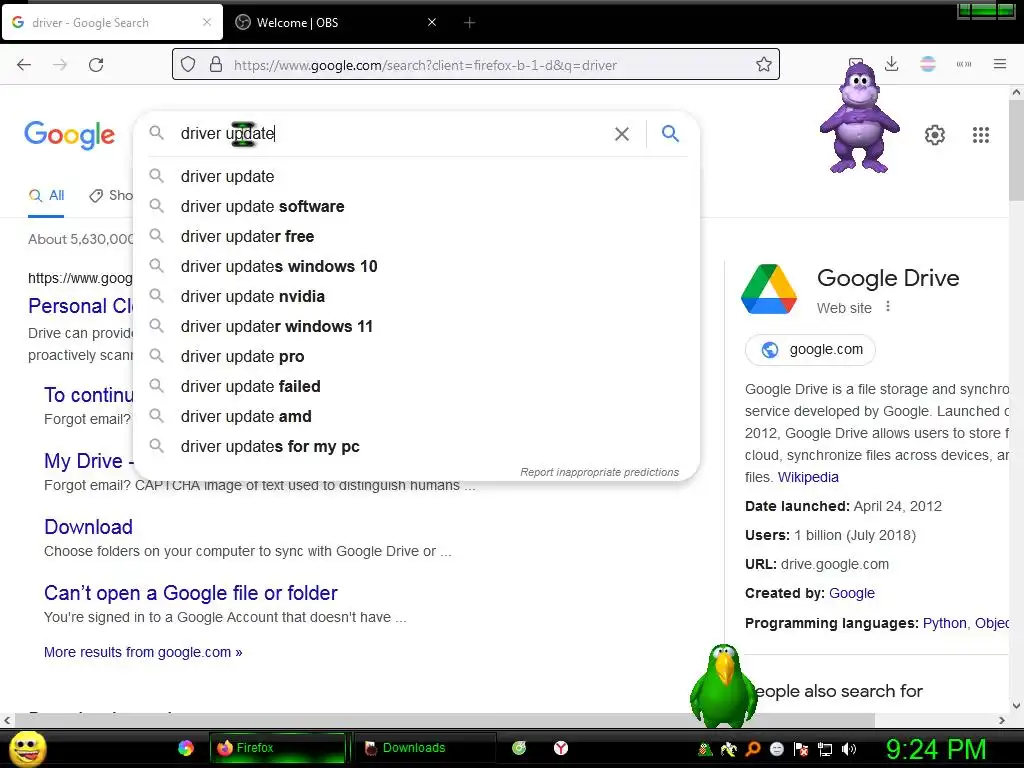Click the scroll down arrow on page
1024x768 pixels.
pyautogui.click(x=1016, y=705)
